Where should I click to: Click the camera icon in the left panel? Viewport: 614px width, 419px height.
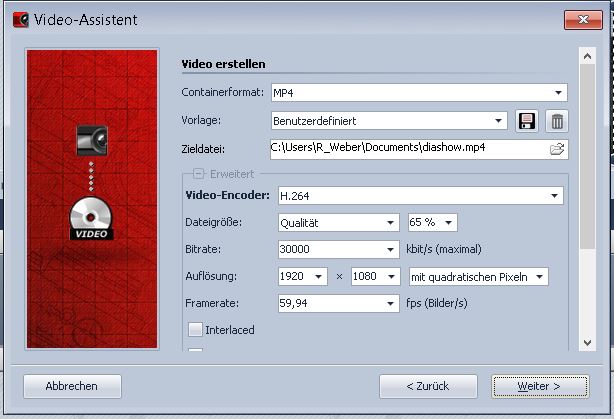[x=92, y=140]
